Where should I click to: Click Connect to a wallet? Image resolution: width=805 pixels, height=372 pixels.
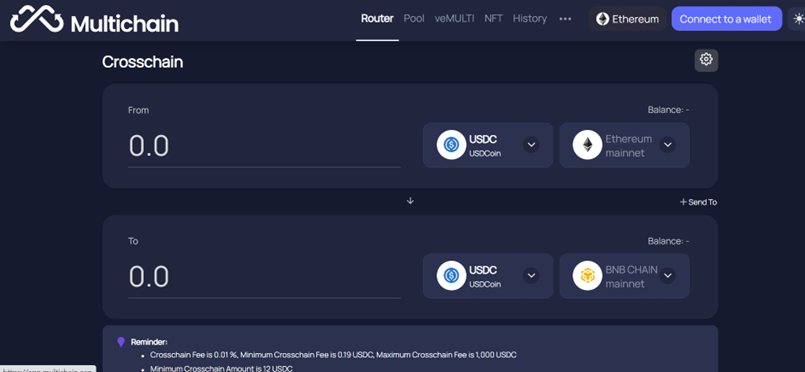[x=726, y=19]
